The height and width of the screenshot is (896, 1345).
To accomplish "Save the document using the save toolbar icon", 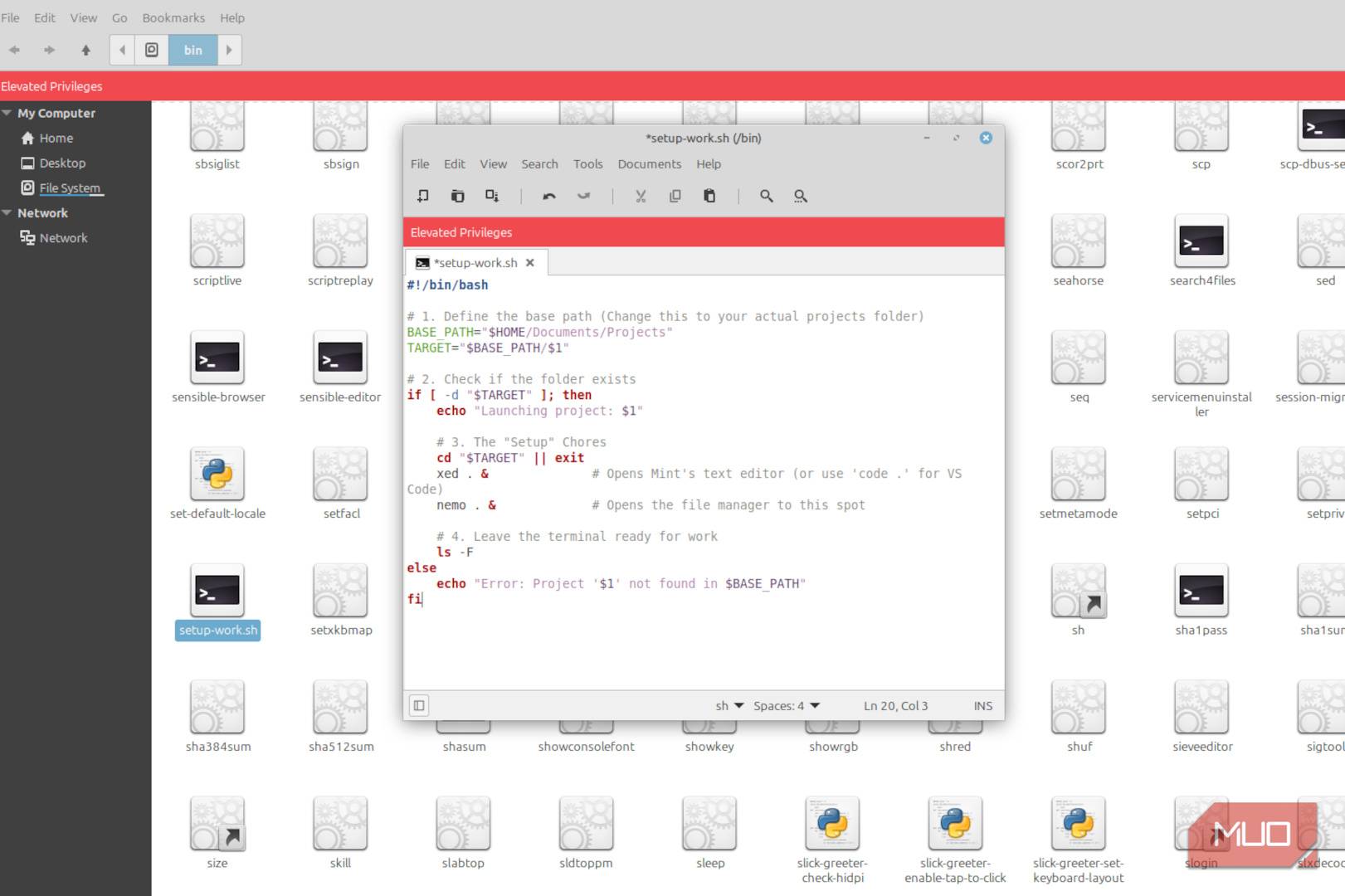I will (x=492, y=196).
